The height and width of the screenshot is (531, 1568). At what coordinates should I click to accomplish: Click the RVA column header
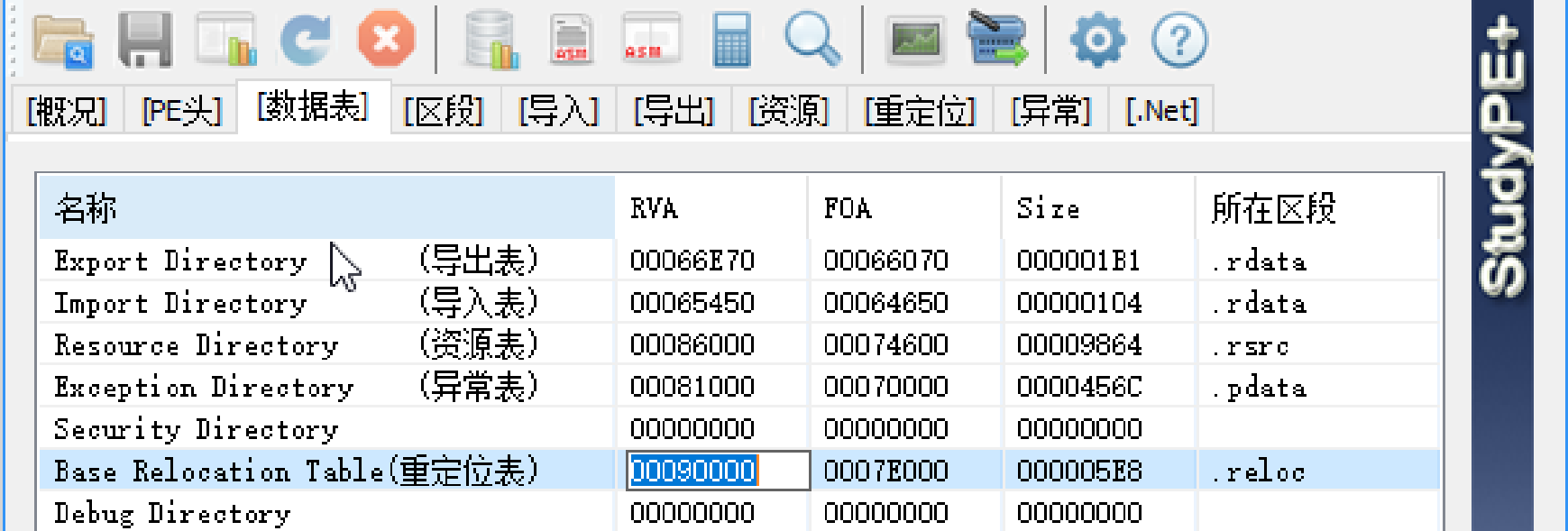click(711, 208)
